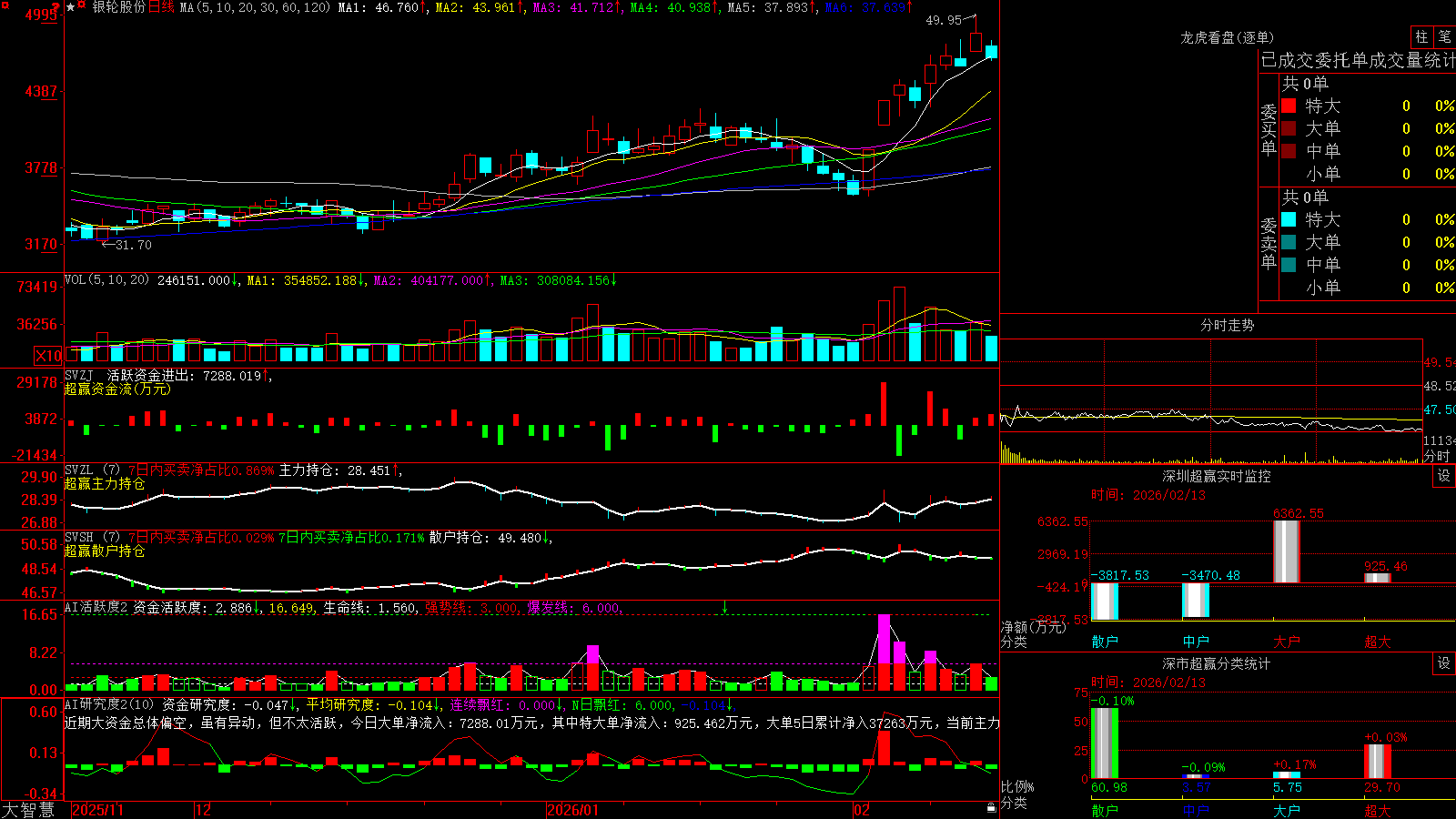This screenshot has height=819, width=1456.
Task: Click the lock icon at the timeline's right end
Action: coord(992,807)
